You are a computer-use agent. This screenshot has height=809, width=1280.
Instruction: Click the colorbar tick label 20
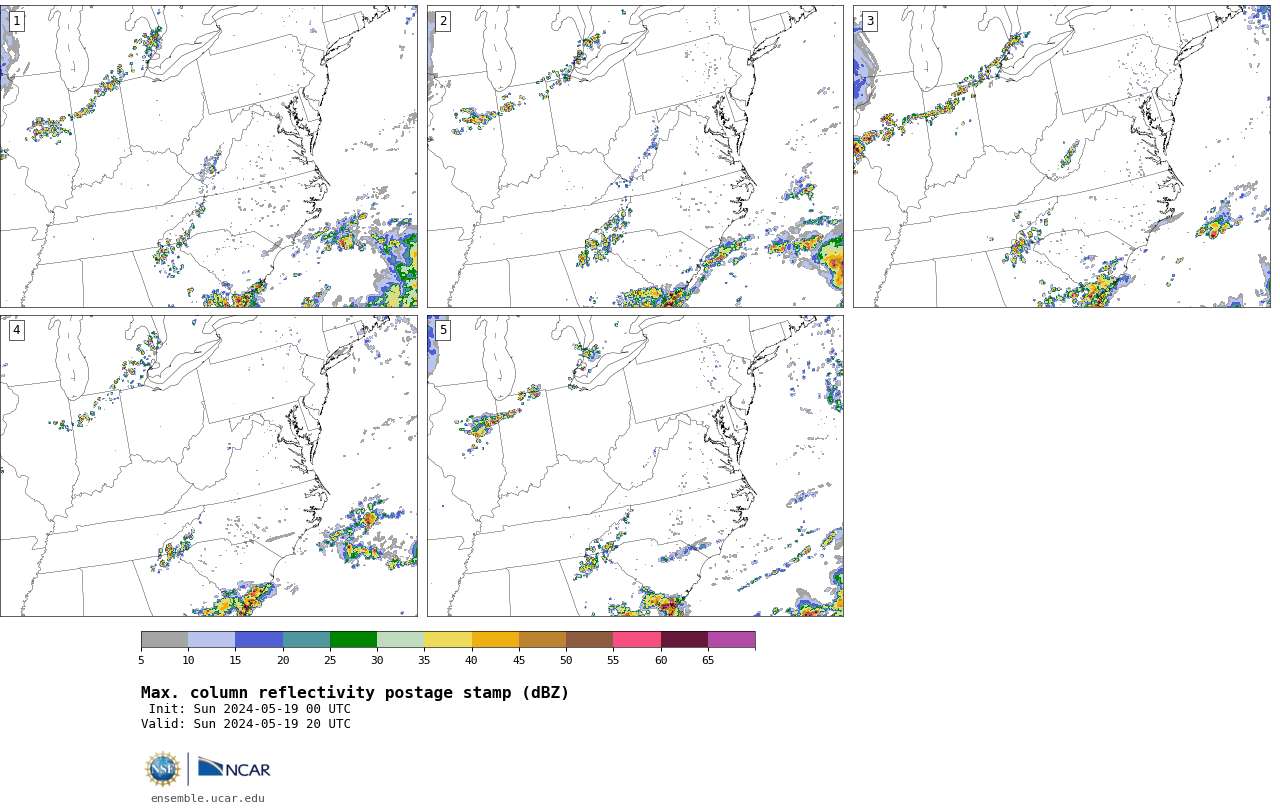pos(283,660)
